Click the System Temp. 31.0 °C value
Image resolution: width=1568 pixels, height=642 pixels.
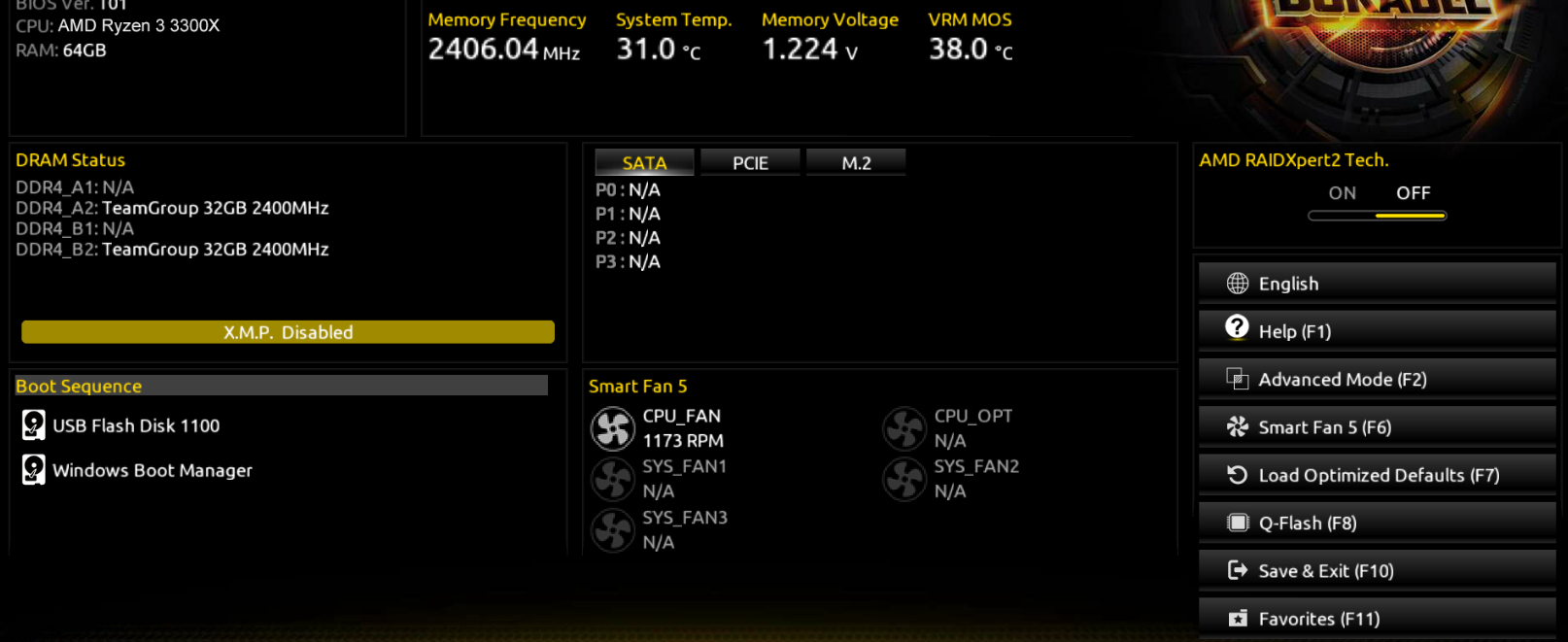[x=659, y=49]
